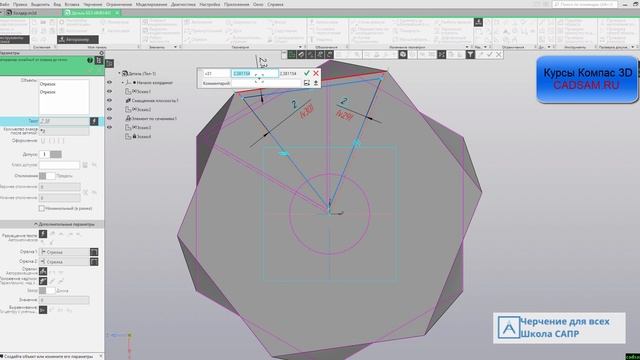This screenshot has height=360, width=640.
Task: Toggle the Отклонения / Пределы switch
Action: (x=47, y=176)
